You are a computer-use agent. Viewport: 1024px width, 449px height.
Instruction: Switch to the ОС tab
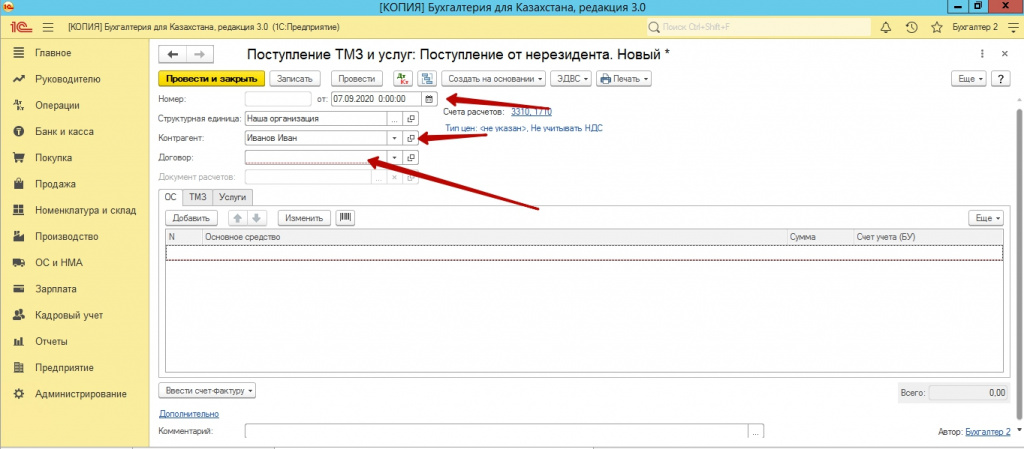point(170,196)
